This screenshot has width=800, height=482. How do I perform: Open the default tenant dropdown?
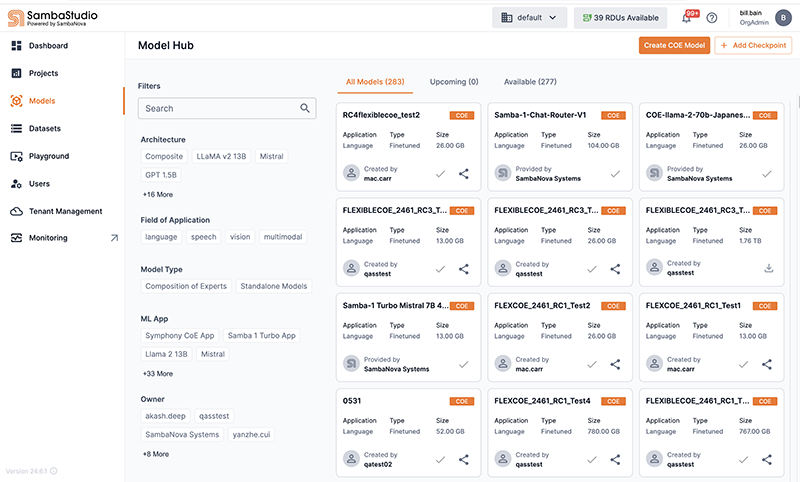[530, 18]
